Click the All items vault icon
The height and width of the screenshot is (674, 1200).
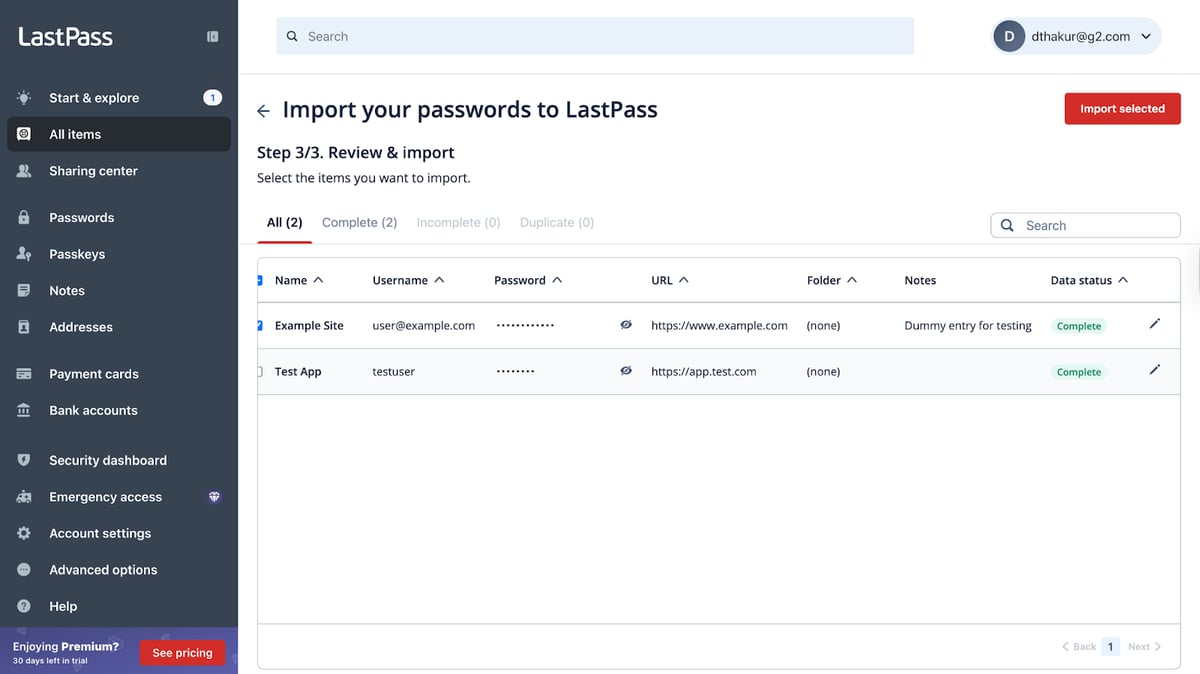pyautogui.click(x=24, y=134)
